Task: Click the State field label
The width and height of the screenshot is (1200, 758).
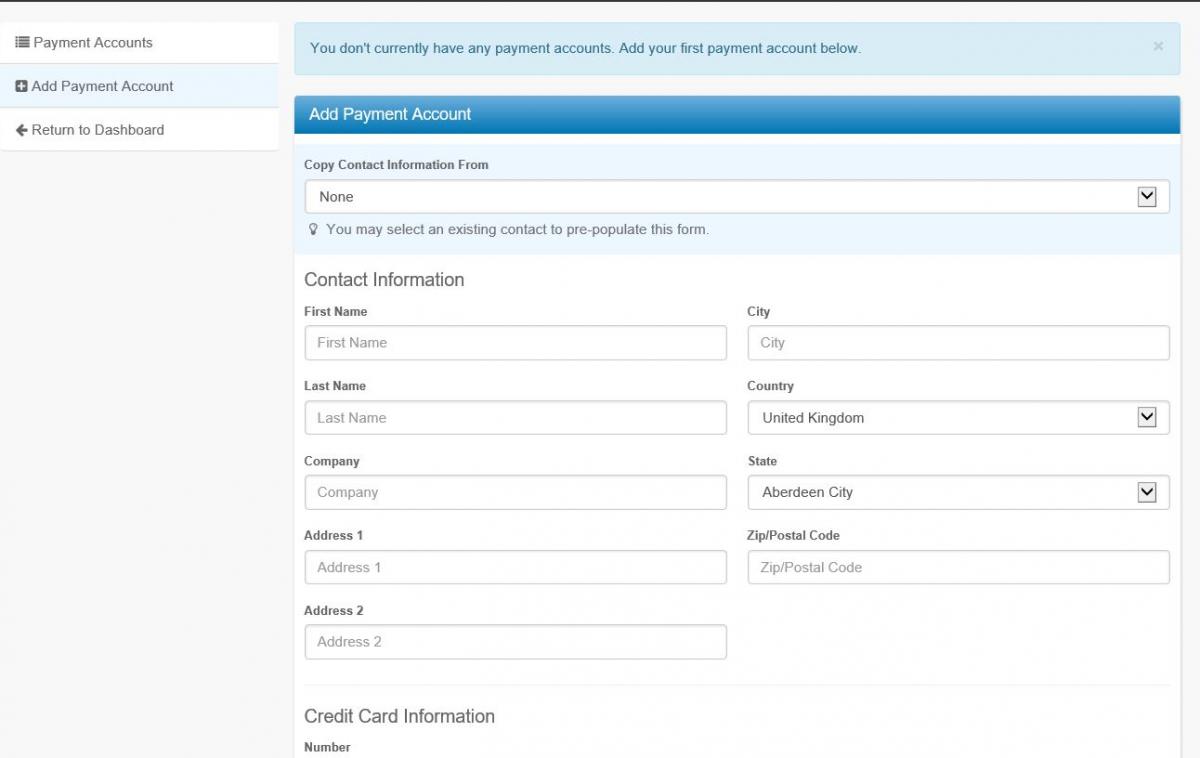Action: point(762,461)
